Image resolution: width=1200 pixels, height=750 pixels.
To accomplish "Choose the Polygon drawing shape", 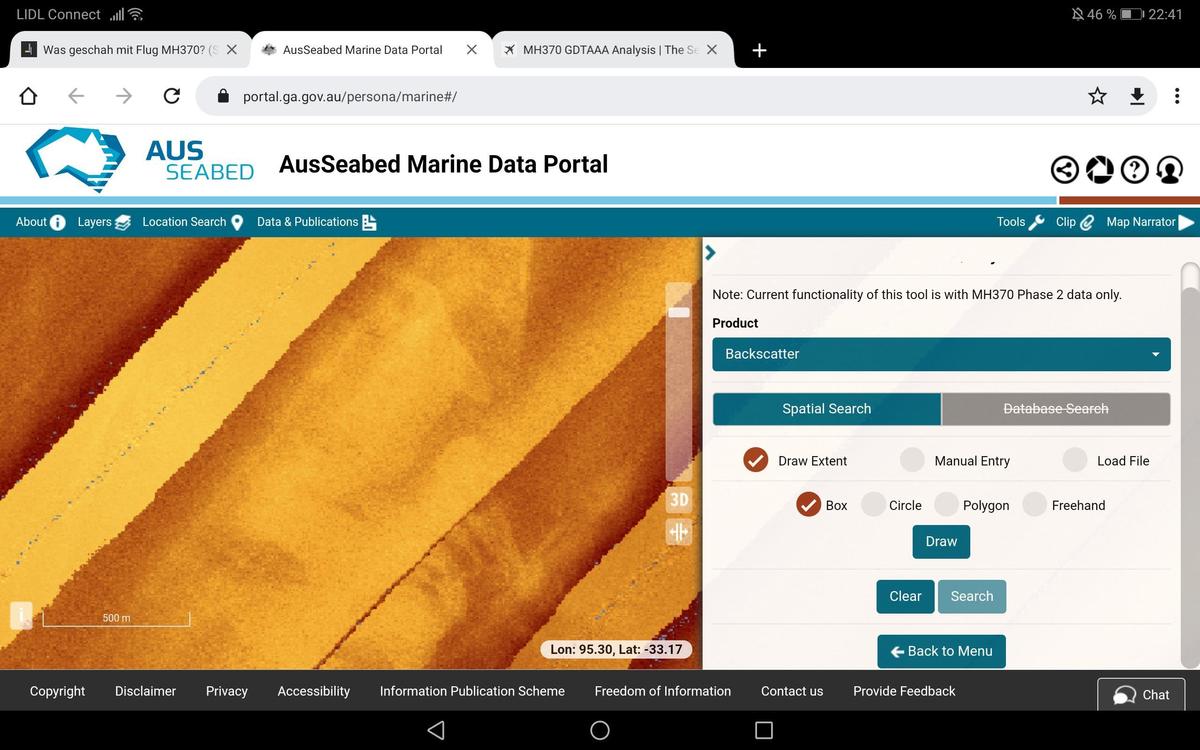I will click(x=946, y=505).
